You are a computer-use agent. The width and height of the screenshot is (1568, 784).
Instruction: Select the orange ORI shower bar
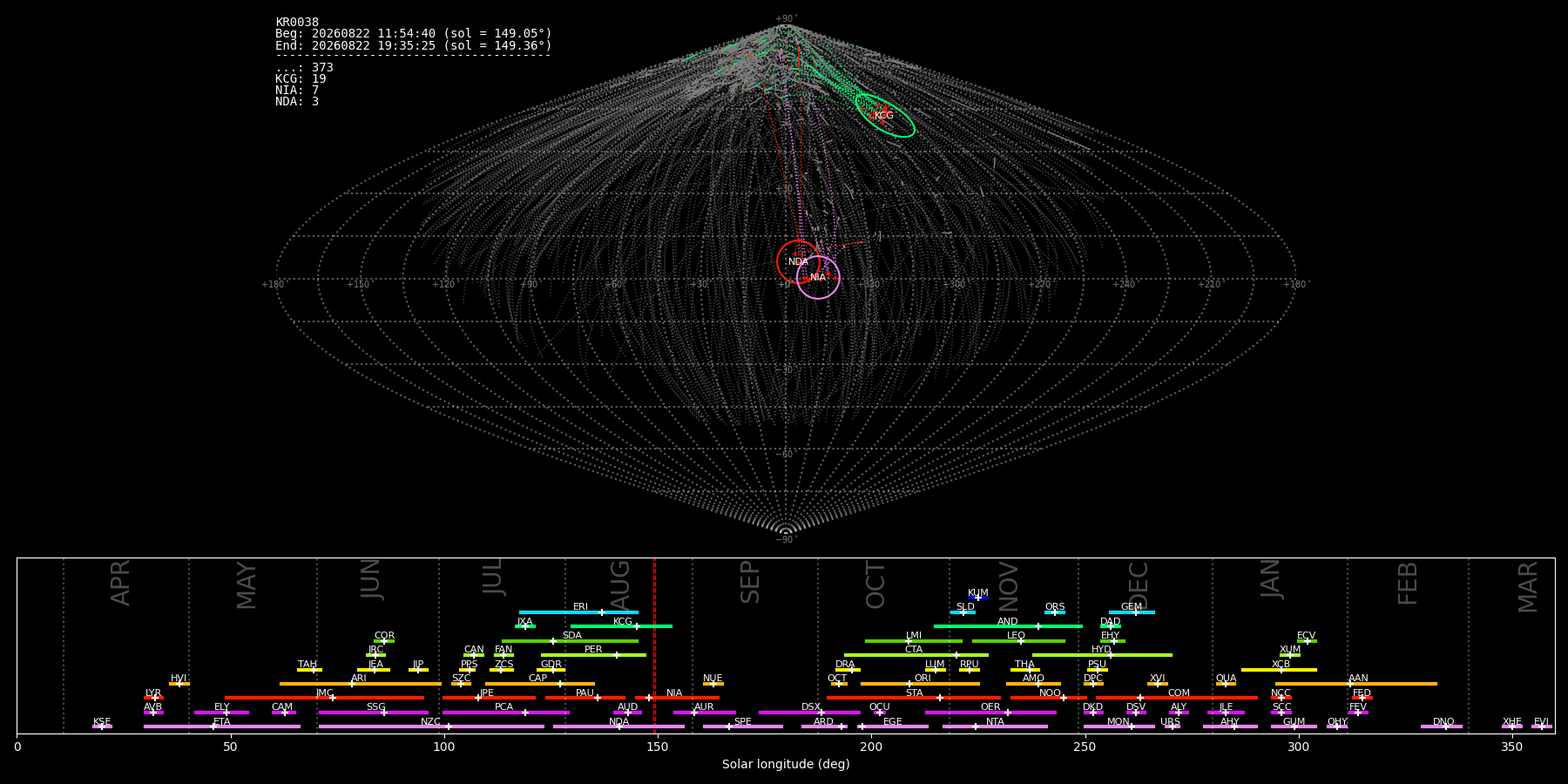click(920, 684)
